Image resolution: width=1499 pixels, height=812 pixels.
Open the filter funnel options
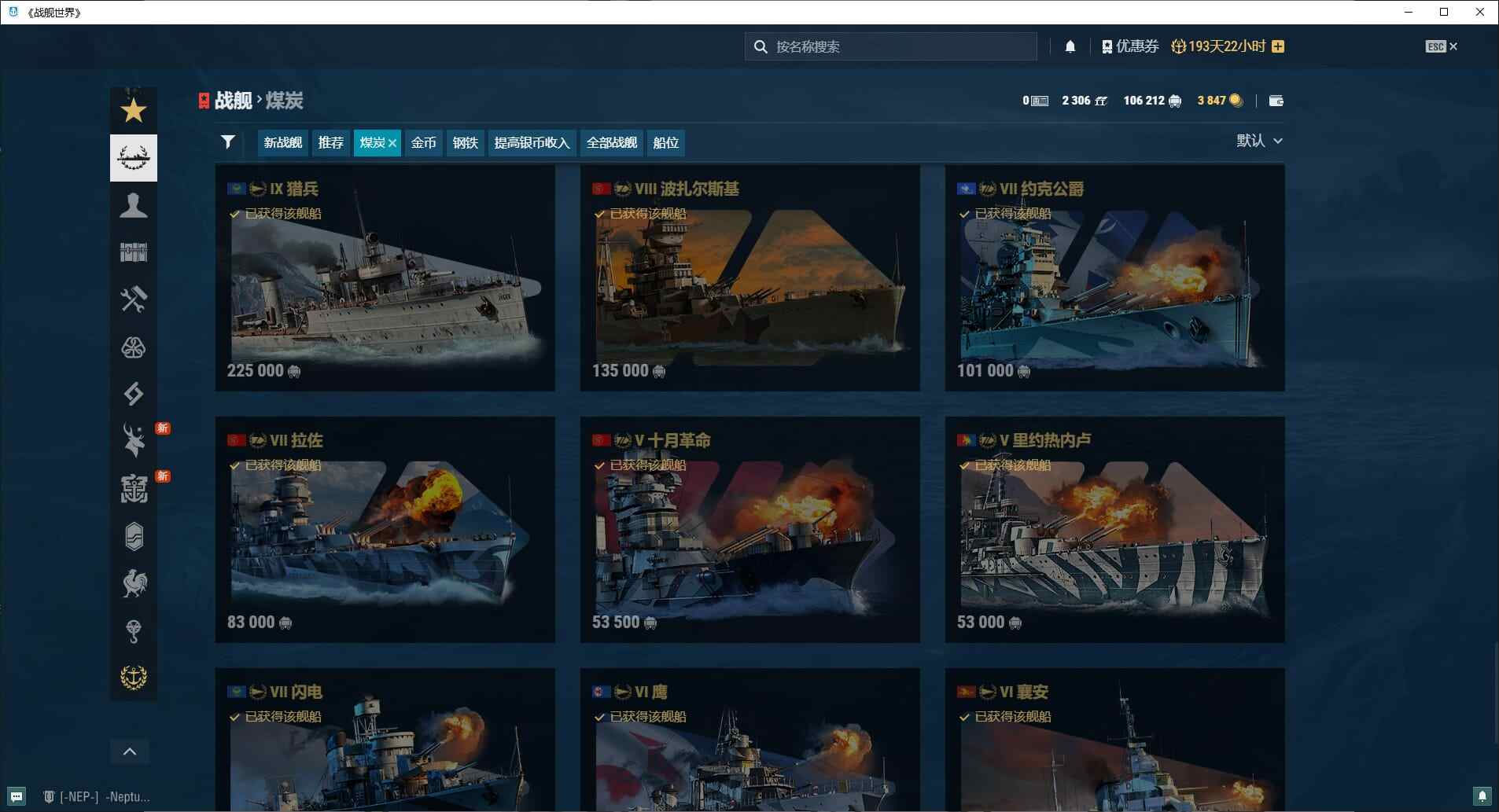tap(227, 142)
